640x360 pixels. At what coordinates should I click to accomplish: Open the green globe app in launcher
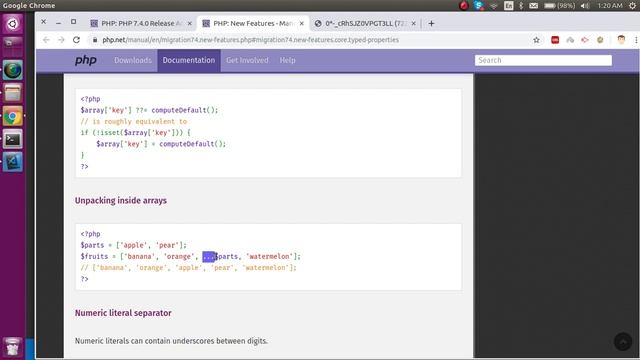click(x=13, y=70)
